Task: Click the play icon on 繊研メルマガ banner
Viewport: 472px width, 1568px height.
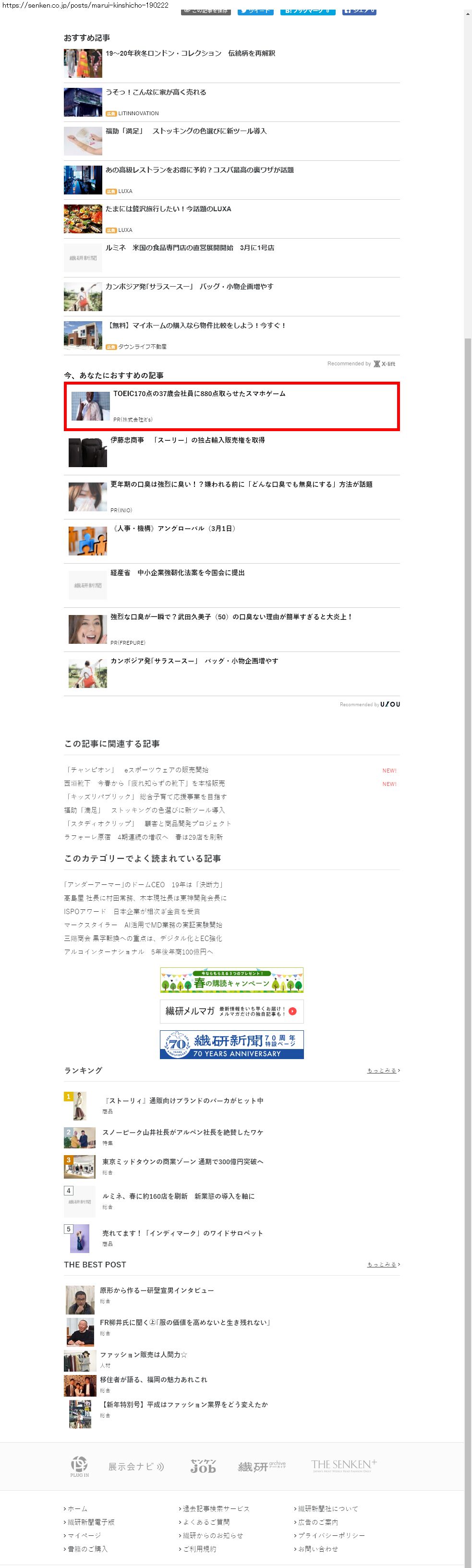Action: pos(292,1011)
